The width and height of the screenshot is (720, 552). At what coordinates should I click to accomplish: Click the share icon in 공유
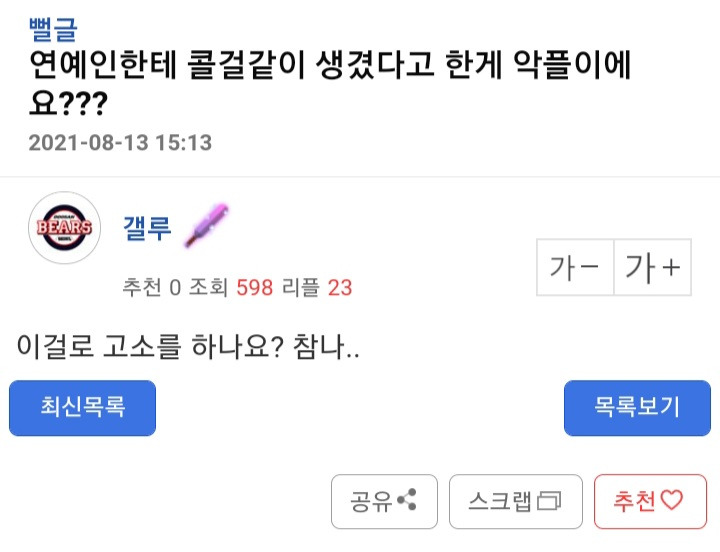pos(407,500)
